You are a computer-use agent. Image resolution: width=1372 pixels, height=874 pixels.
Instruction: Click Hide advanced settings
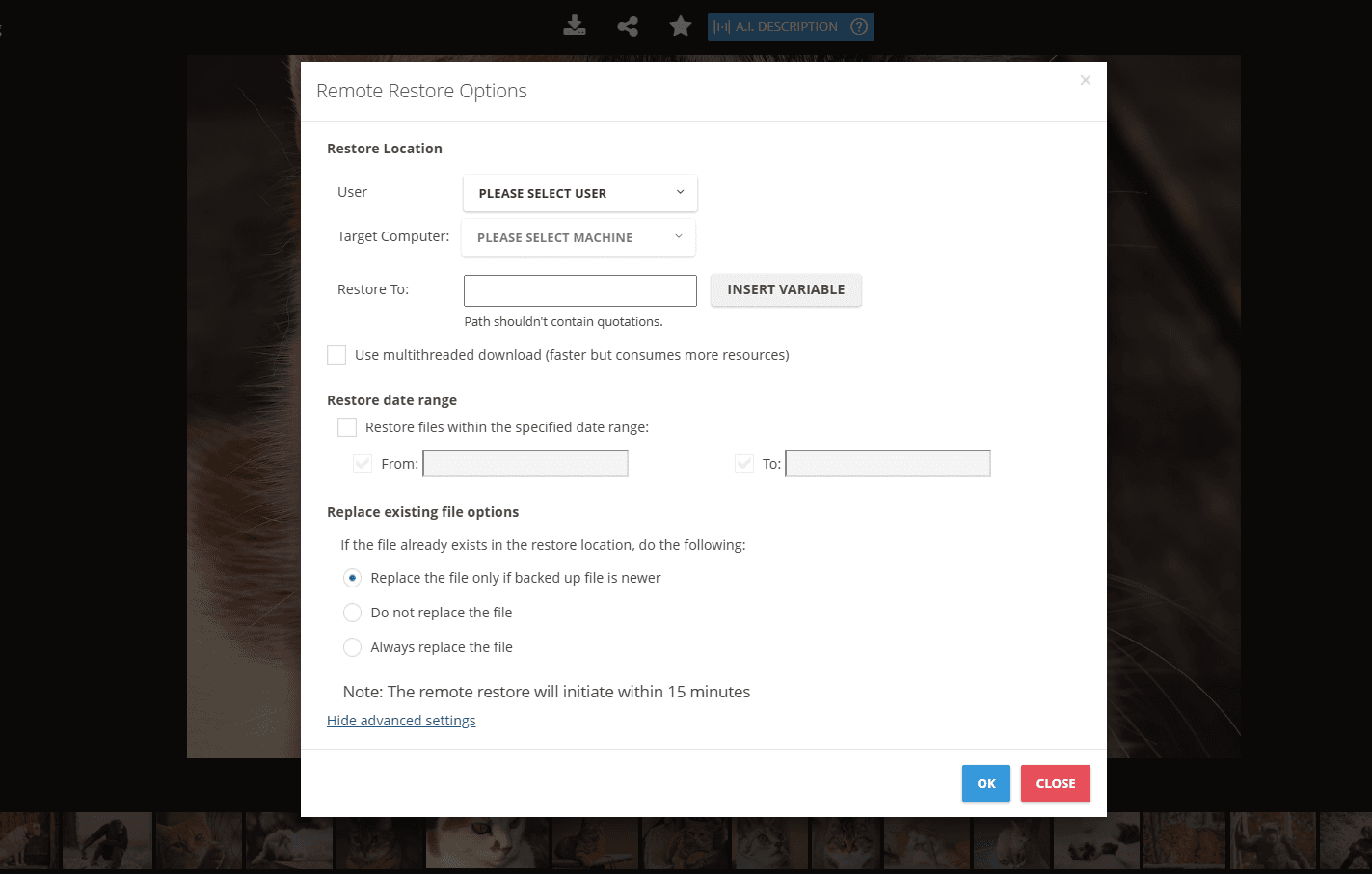[401, 720]
